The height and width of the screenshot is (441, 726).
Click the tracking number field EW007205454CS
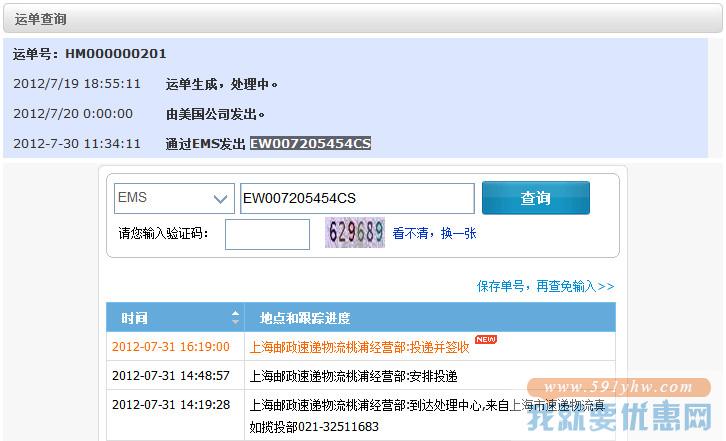click(x=357, y=198)
